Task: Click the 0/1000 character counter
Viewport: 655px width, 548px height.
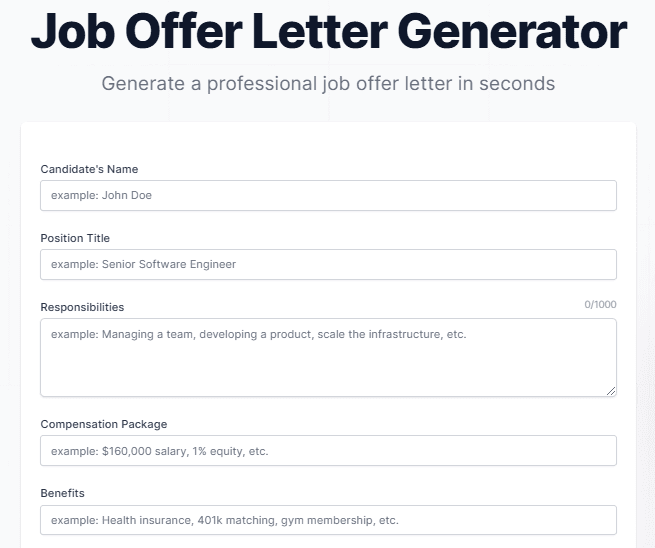Action: (600, 305)
